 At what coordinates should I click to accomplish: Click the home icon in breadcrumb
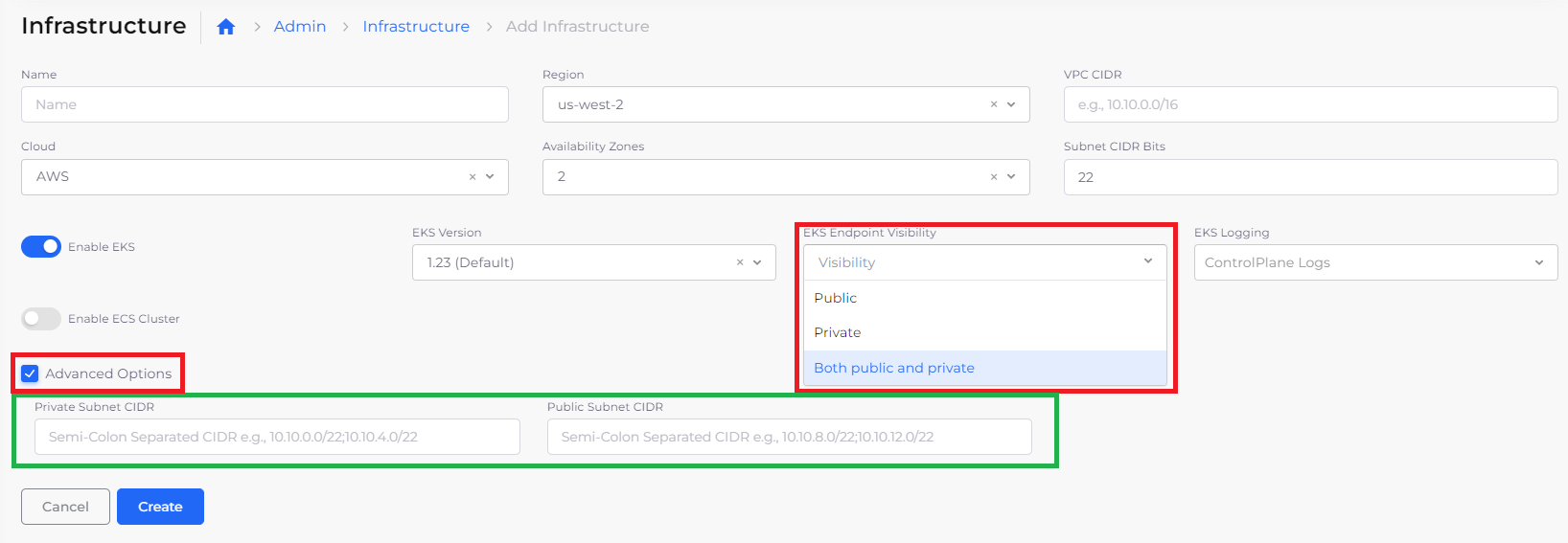click(226, 27)
